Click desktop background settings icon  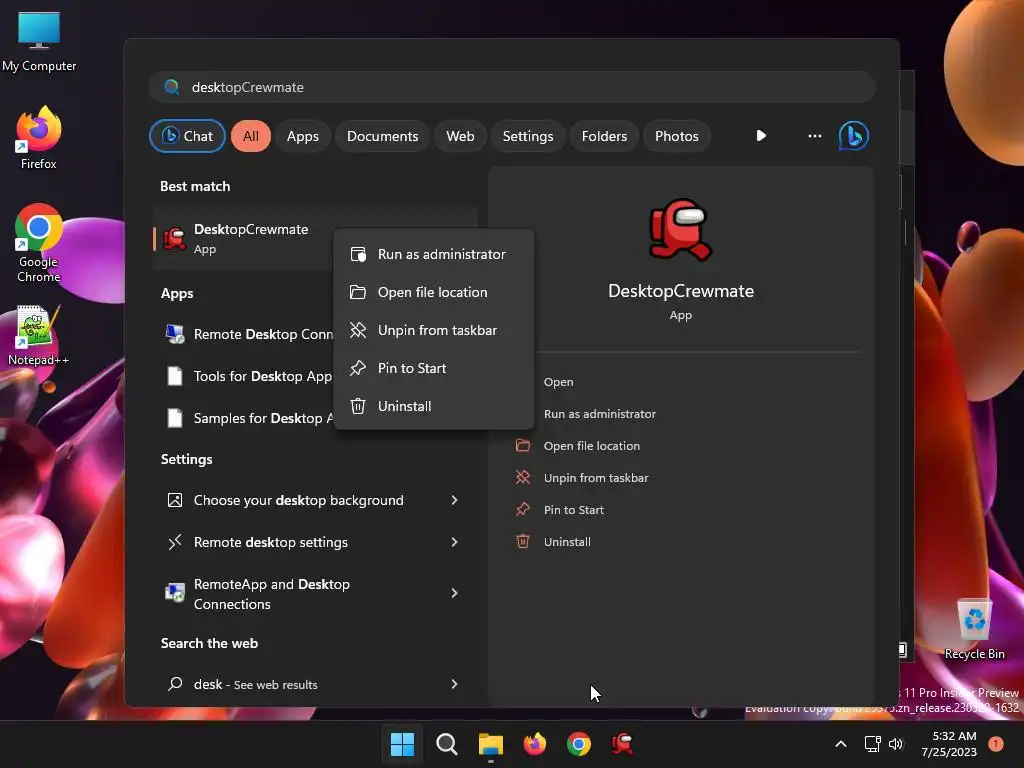pyautogui.click(x=174, y=500)
